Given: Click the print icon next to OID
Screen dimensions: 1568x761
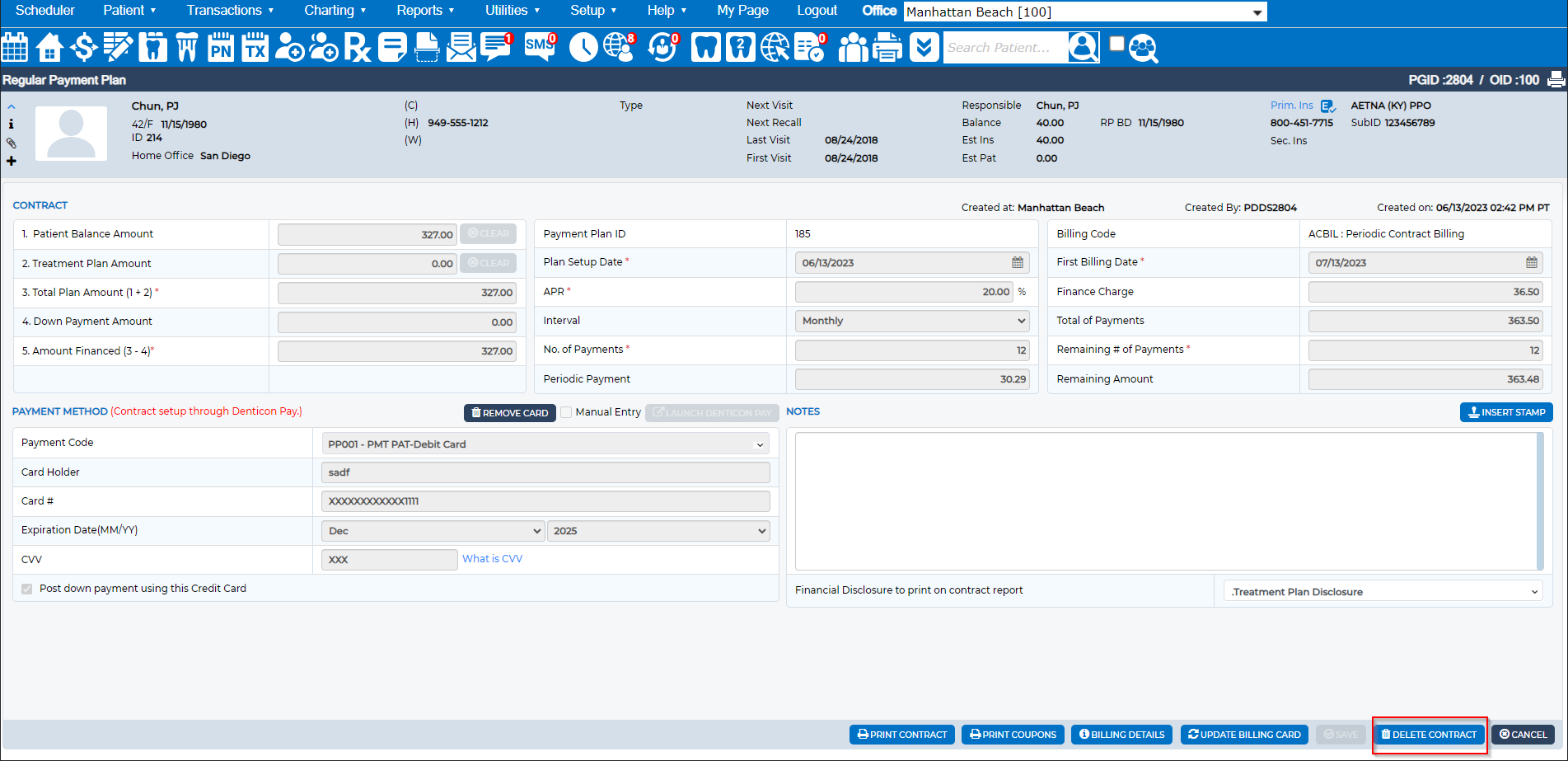Looking at the screenshot, I should tap(1556, 80).
